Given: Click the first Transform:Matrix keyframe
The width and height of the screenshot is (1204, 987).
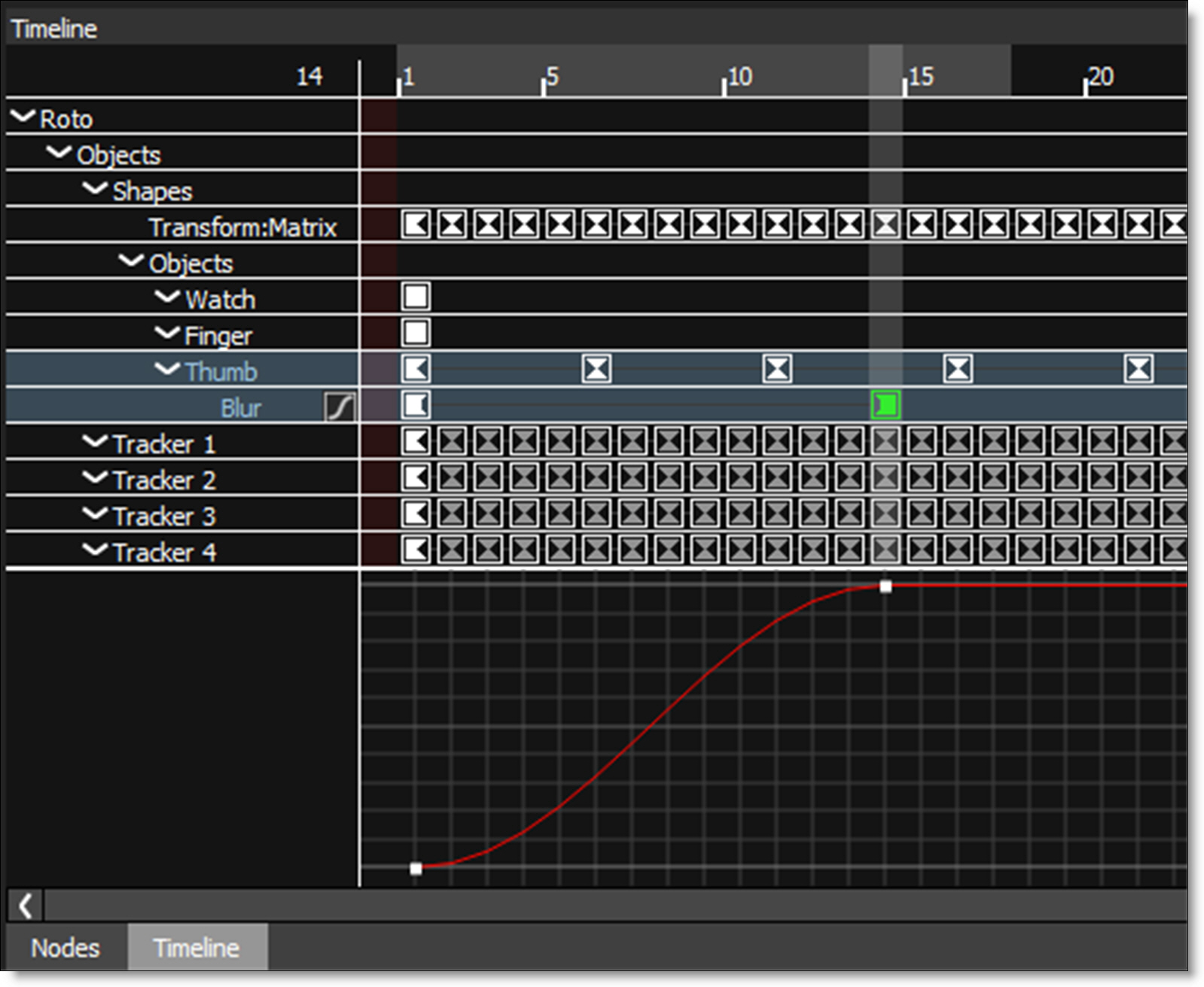Looking at the screenshot, I should coord(416,224).
